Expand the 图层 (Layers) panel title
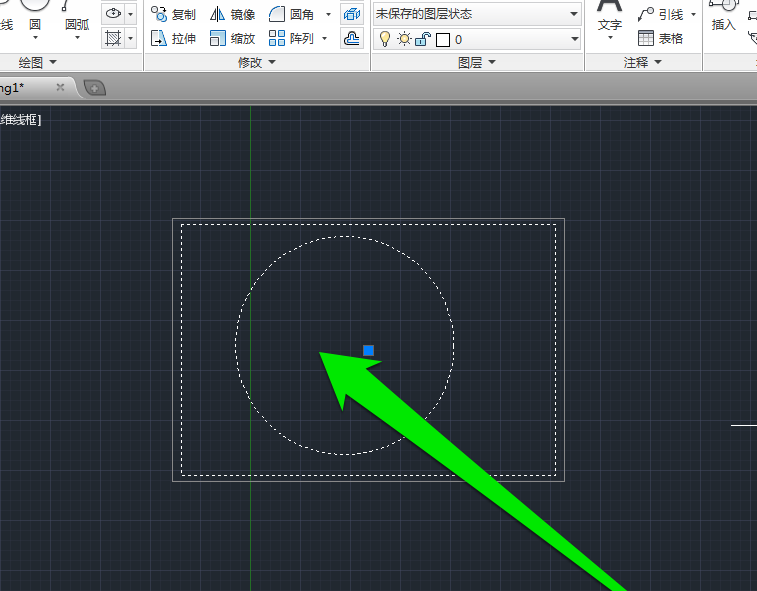The height and width of the screenshot is (591, 757). [x=477, y=62]
